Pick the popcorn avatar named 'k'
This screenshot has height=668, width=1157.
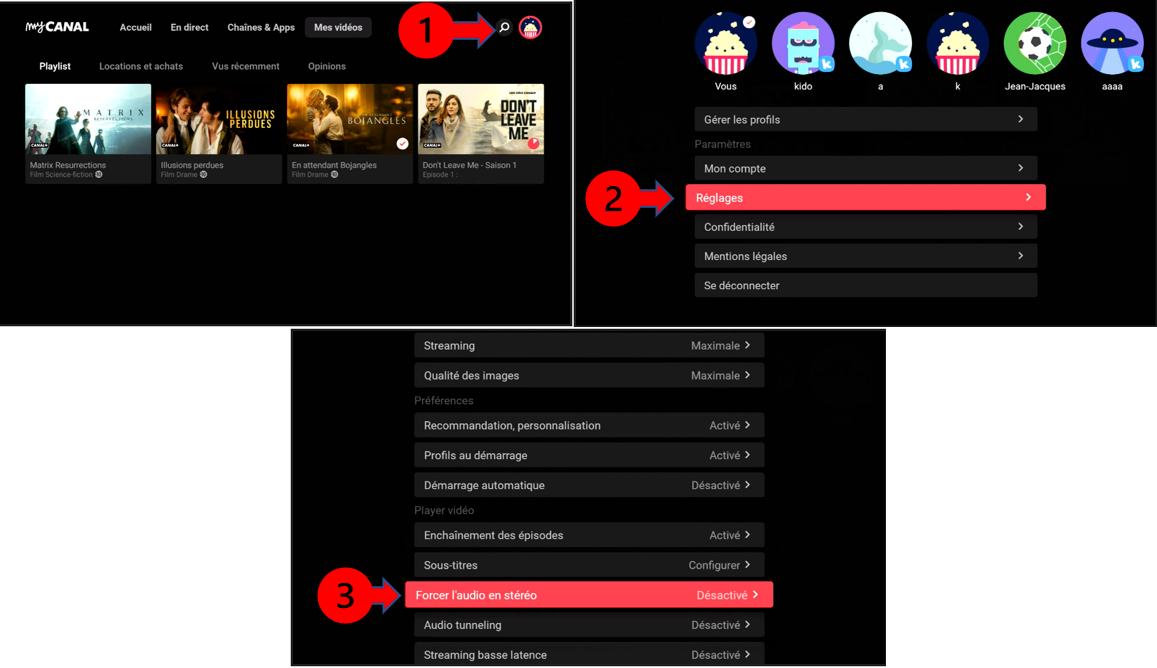point(958,44)
